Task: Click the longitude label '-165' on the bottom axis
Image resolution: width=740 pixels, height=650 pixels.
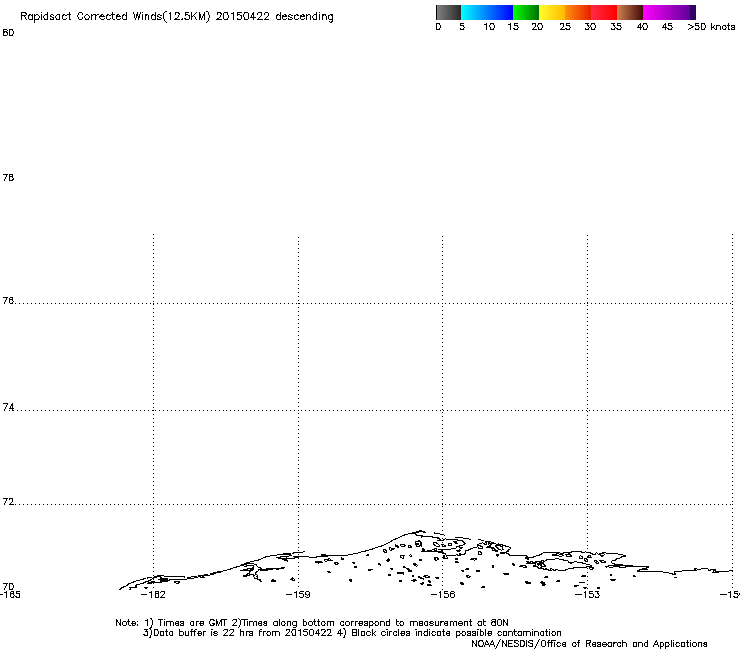Action: click(x=10, y=594)
